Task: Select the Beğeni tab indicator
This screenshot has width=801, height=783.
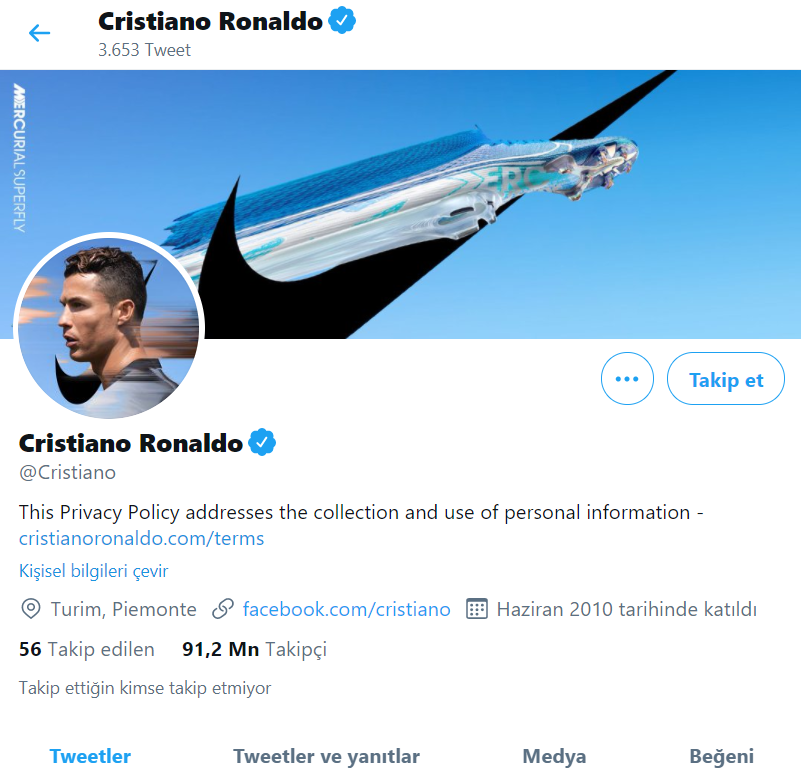Action: pyautogui.click(x=726, y=756)
